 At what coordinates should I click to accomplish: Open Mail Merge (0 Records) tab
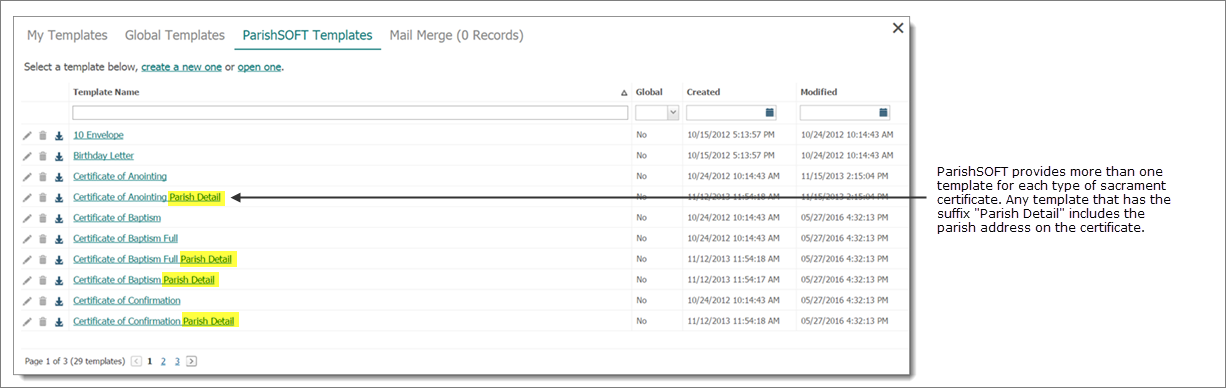pyautogui.click(x=456, y=35)
